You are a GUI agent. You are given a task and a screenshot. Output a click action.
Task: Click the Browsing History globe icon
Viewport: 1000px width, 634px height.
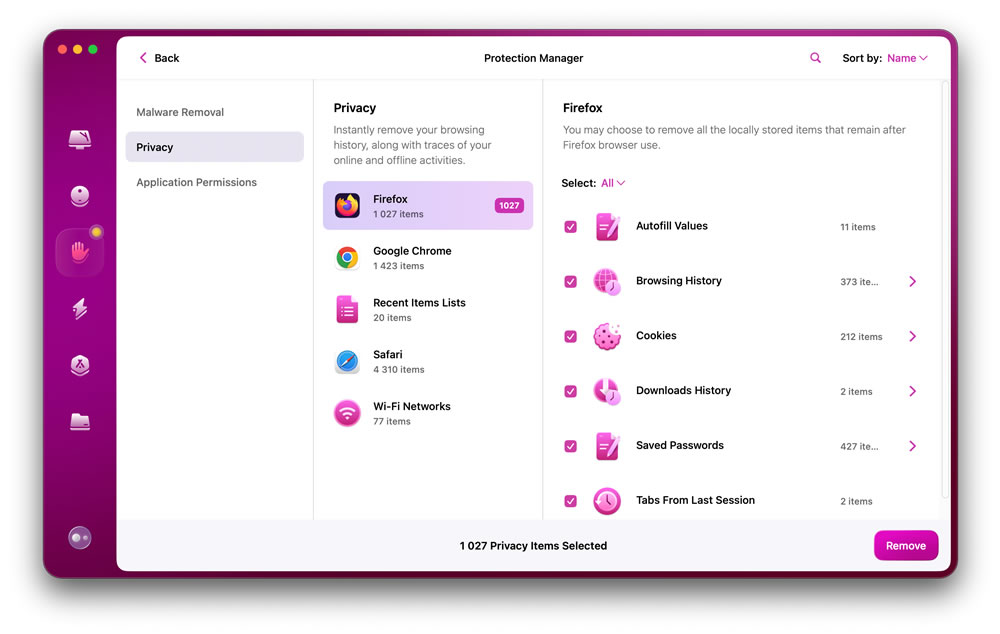click(x=607, y=281)
